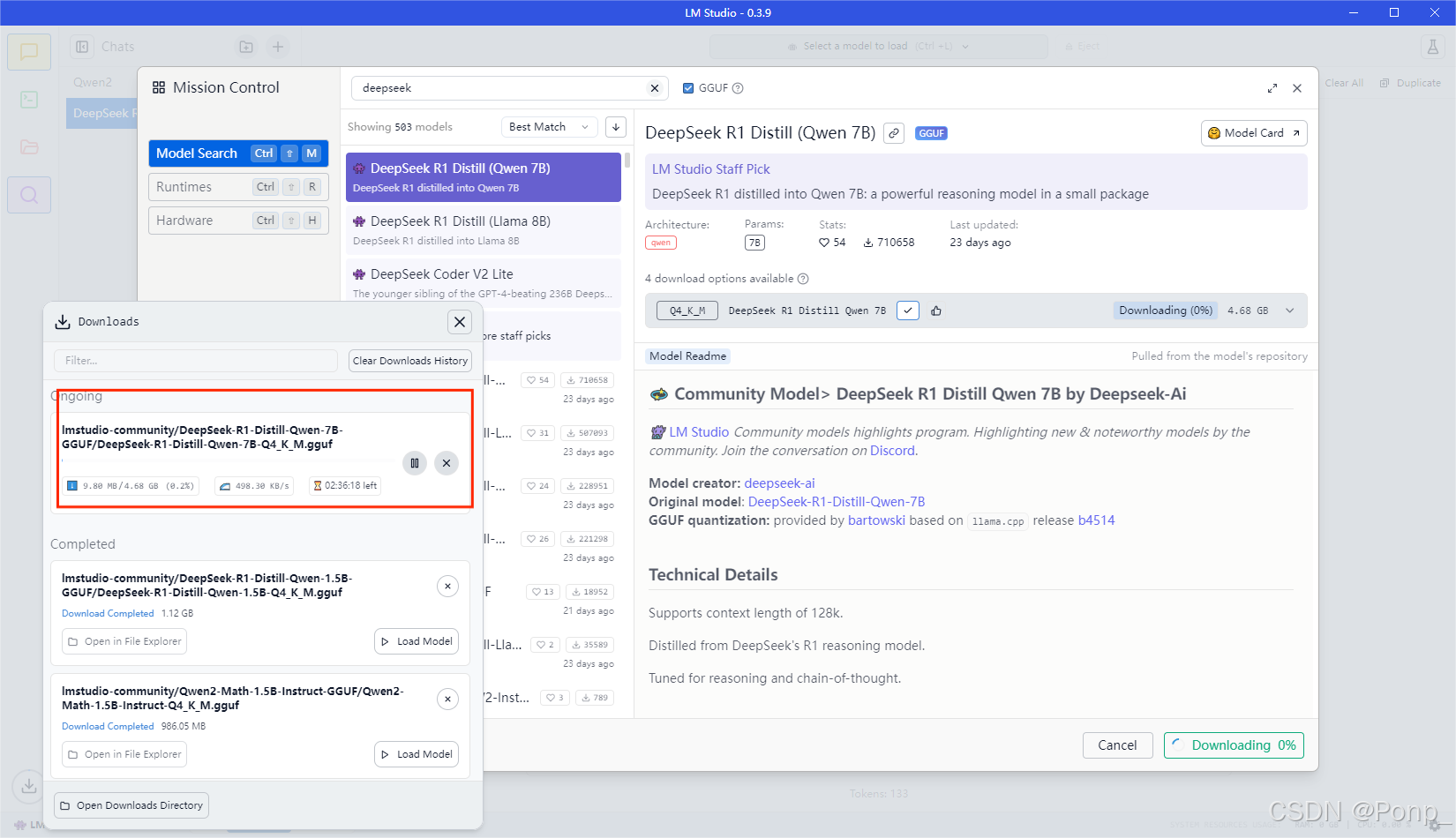The width and height of the screenshot is (1456, 838).
Task: Open the bartowski link
Action: pos(876,520)
